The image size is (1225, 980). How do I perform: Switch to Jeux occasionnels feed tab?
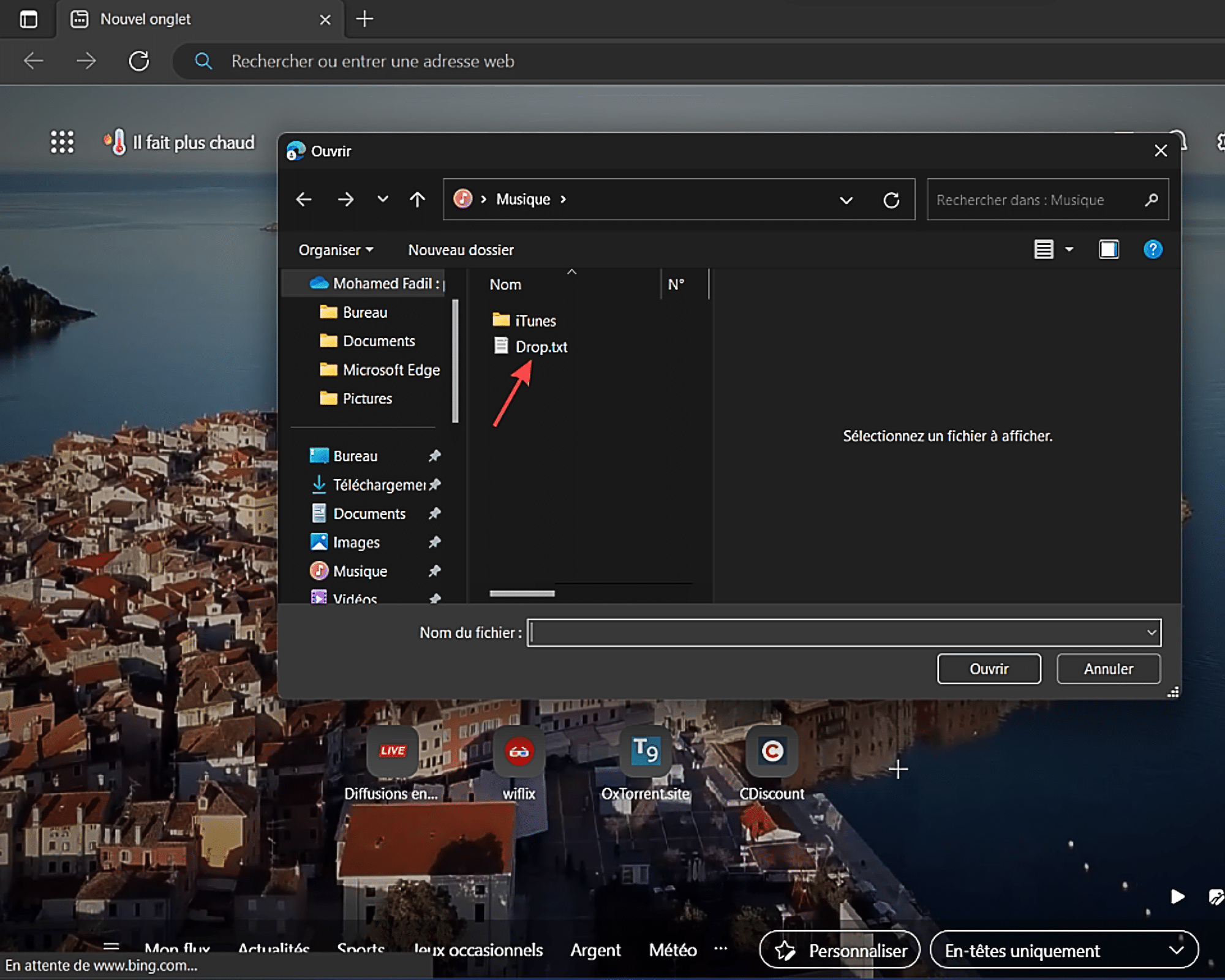tap(478, 950)
